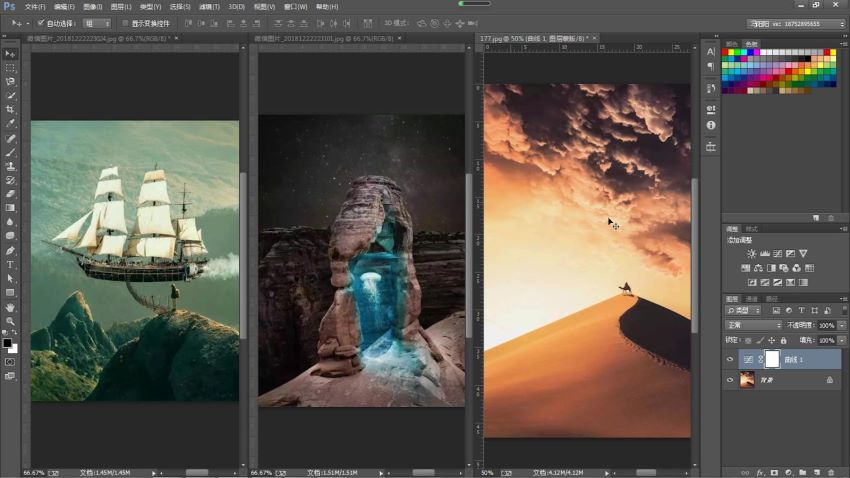This screenshot has height=478, width=850.
Task: Select the History Brush tool
Action: (x=10, y=180)
